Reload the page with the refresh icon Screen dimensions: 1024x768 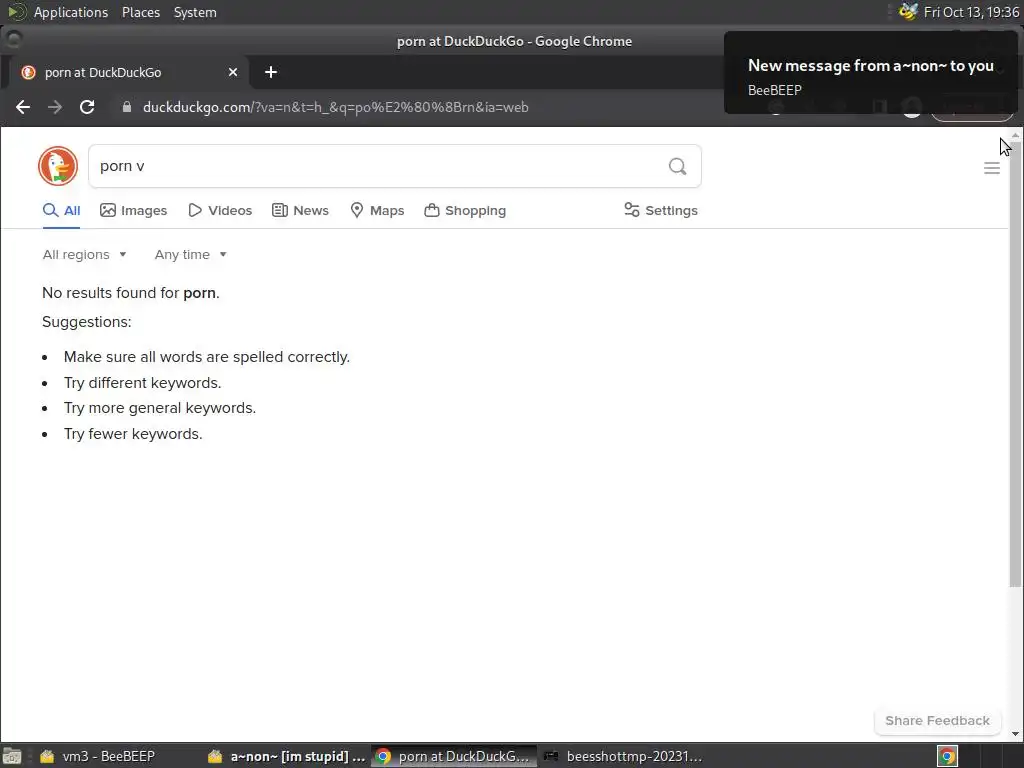coord(87,107)
